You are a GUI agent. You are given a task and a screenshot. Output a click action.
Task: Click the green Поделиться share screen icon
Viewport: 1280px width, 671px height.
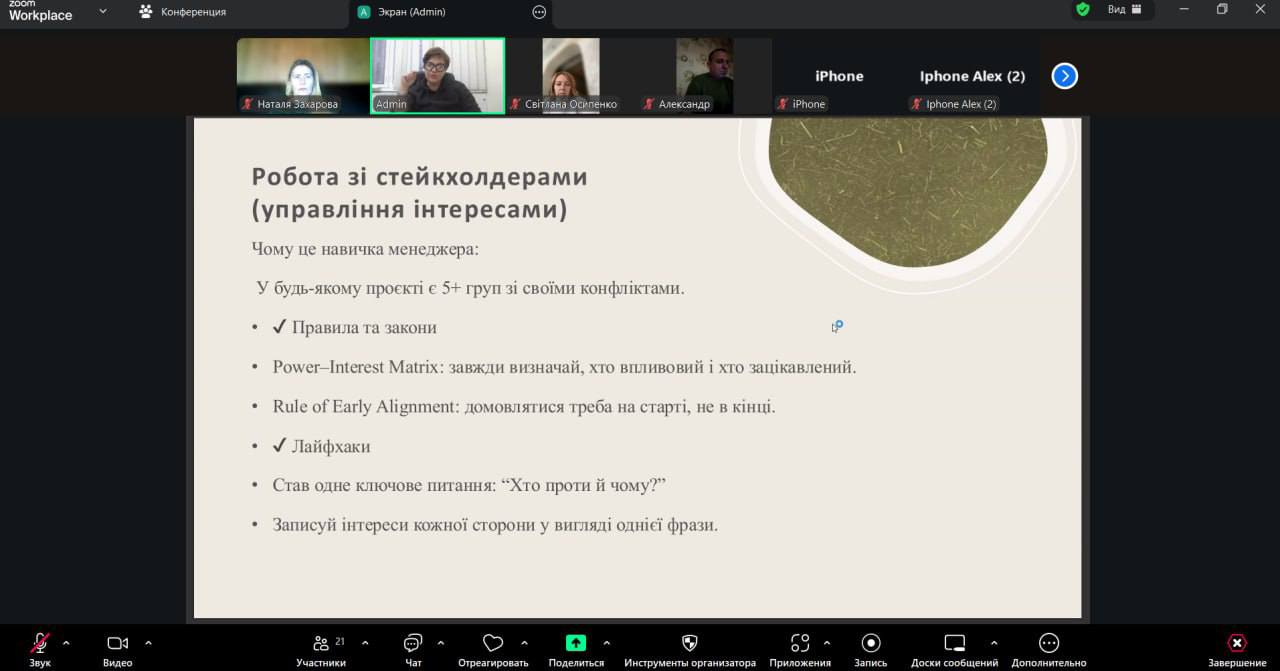576,643
